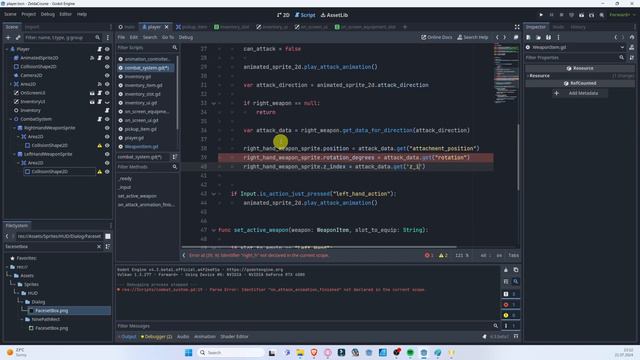Collapse the CombatSystem node
Image resolution: width=640 pixels, height=360 pixels.
pyautogui.click(x=11, y=119)
